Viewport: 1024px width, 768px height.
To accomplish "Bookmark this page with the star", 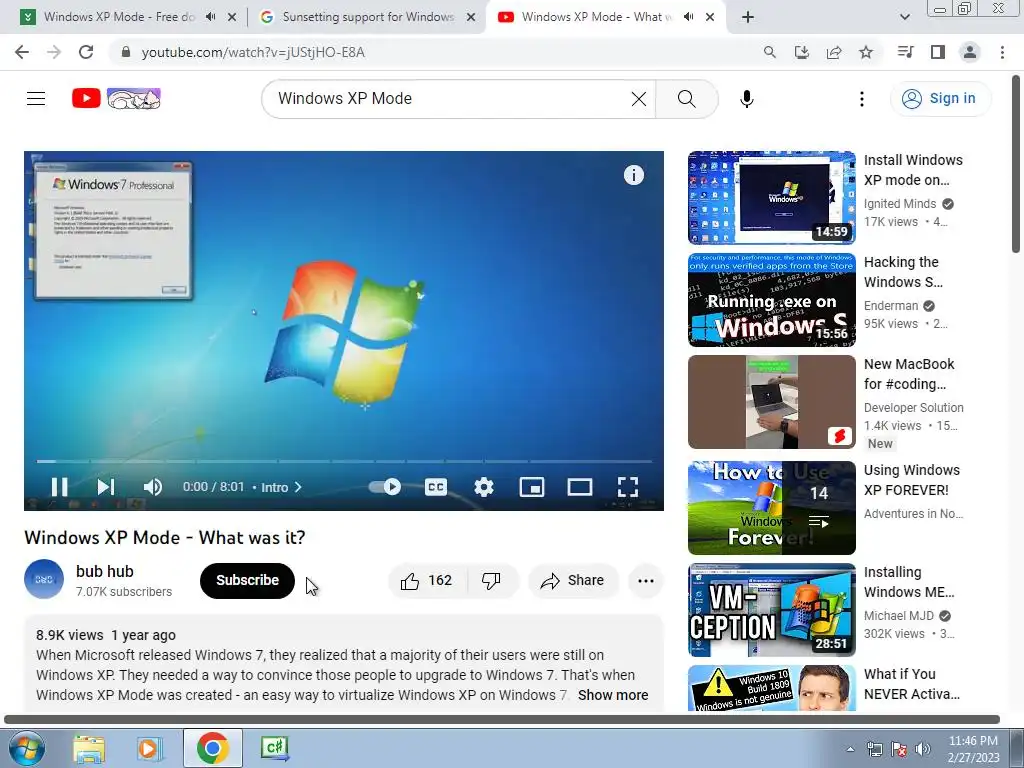I will [866, 52].
